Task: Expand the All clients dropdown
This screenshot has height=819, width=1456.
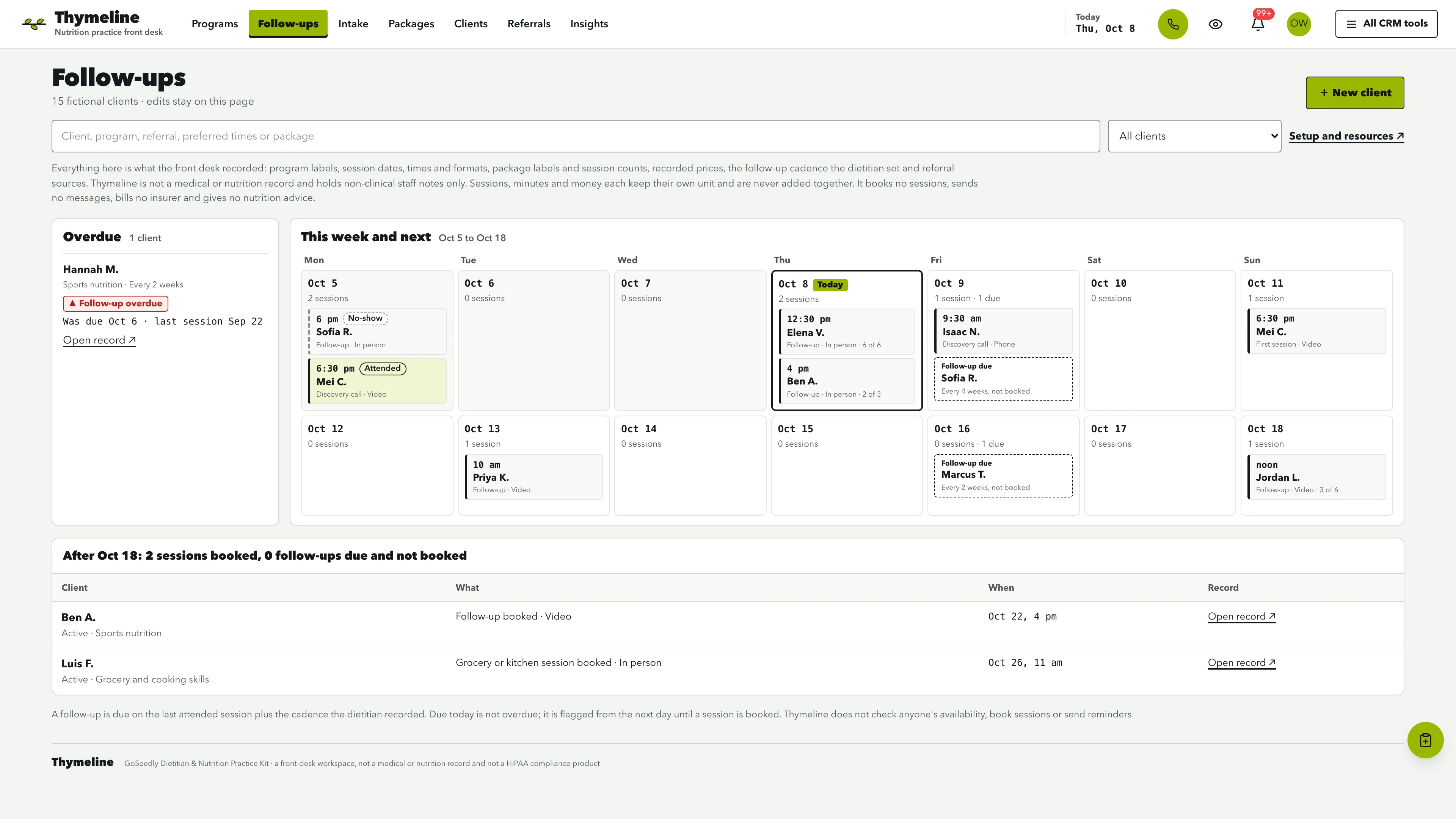Action: [1194, 136]
